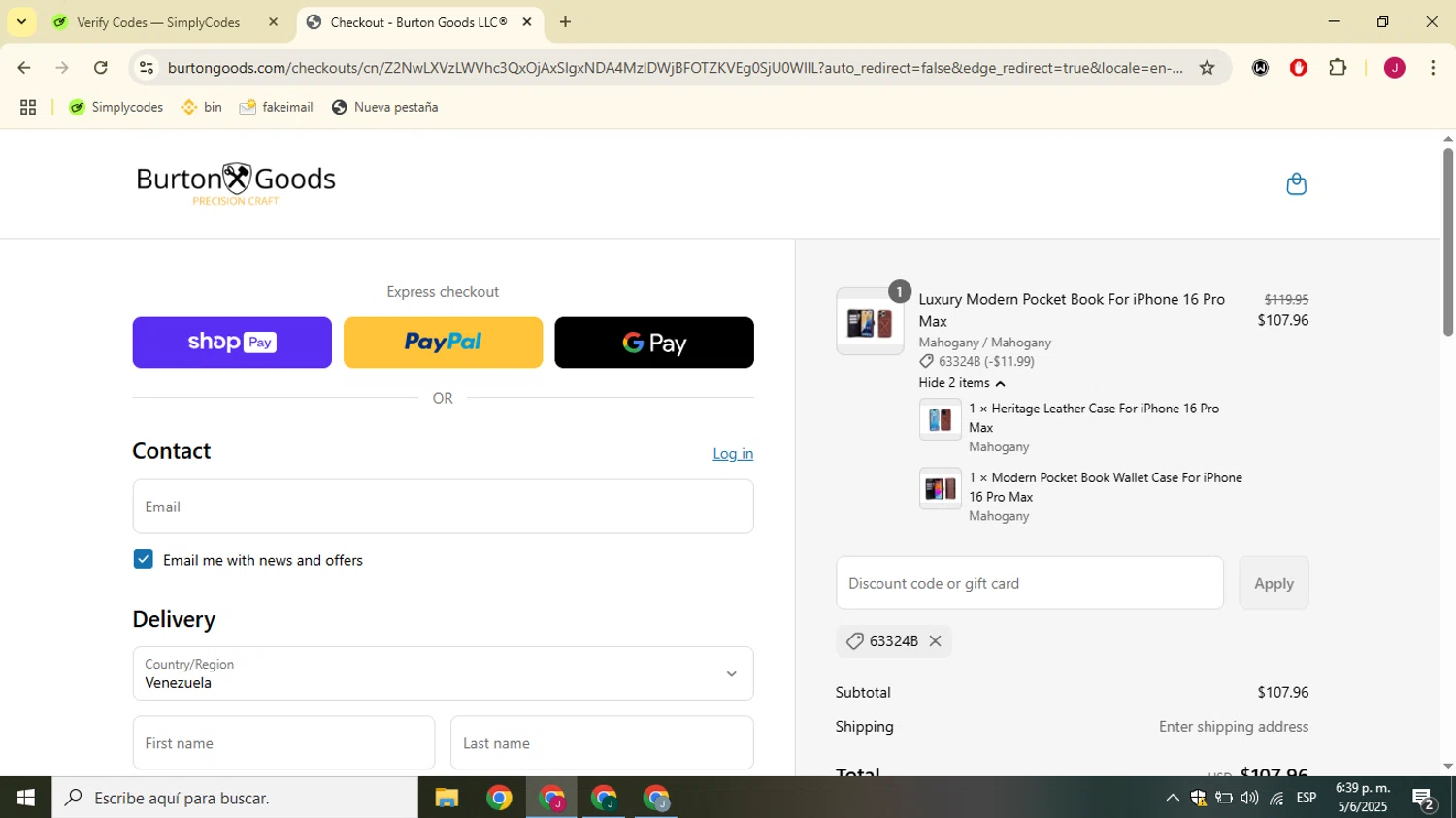This screenshot has width=1456, height=818.
Task: Open the fakeimail bookmark
Action: click(277, 107)
